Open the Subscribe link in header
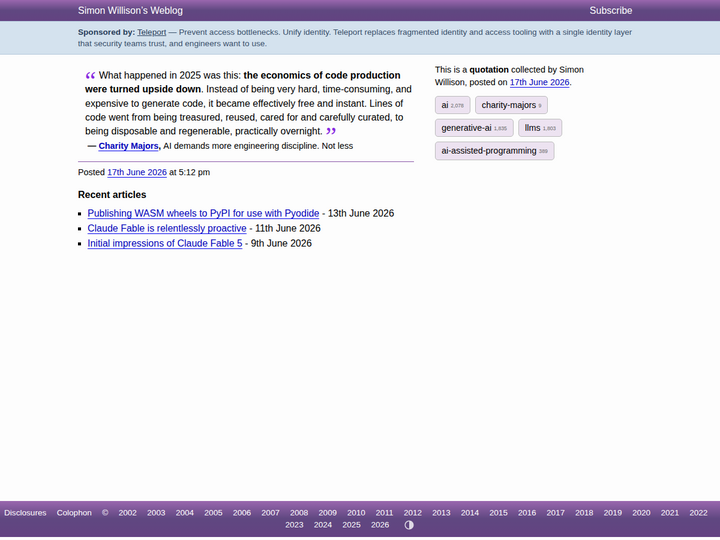The width and height of the screenshot is (720, 540). (611, 10)
